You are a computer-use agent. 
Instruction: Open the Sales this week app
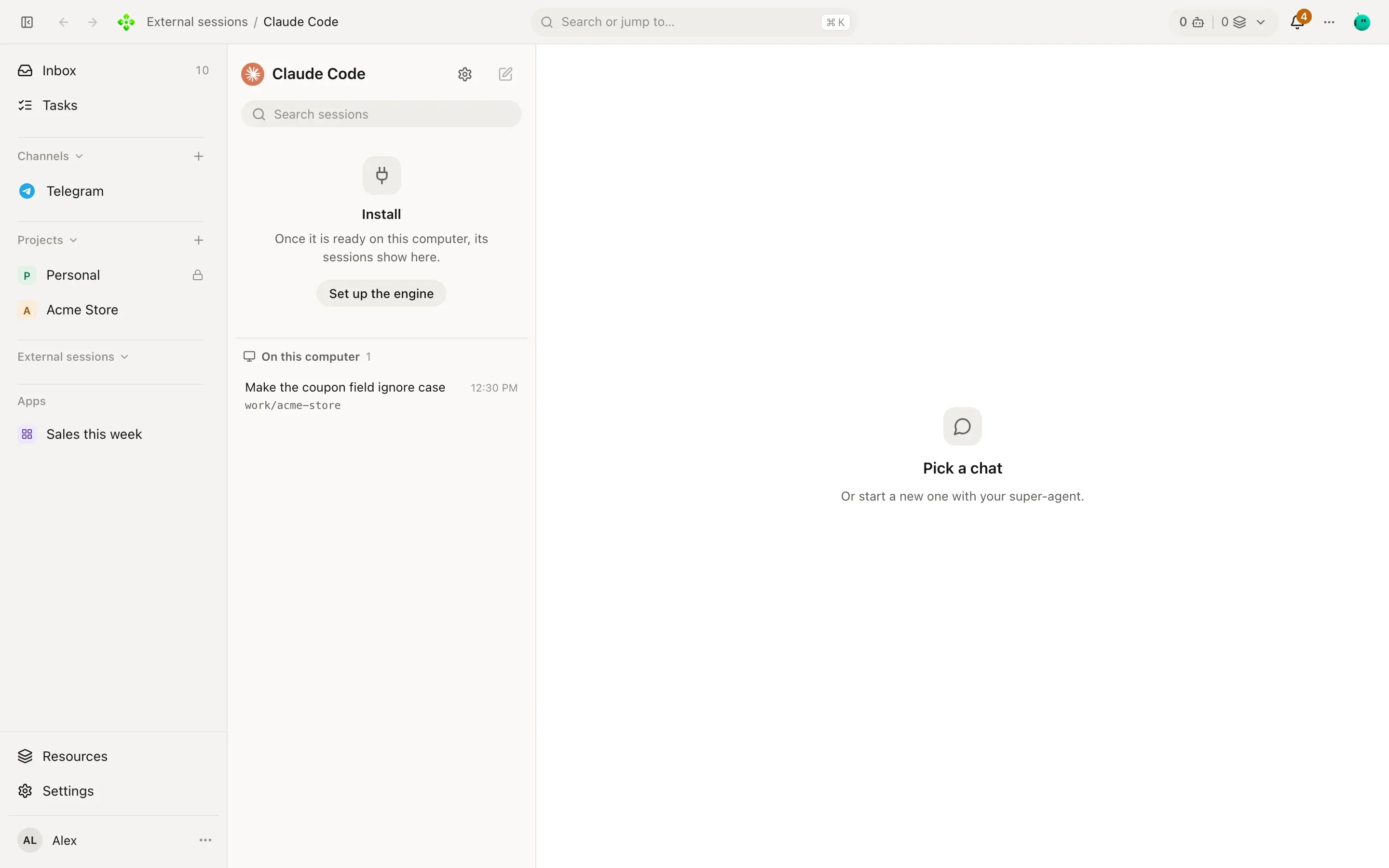tap(113, 434)
